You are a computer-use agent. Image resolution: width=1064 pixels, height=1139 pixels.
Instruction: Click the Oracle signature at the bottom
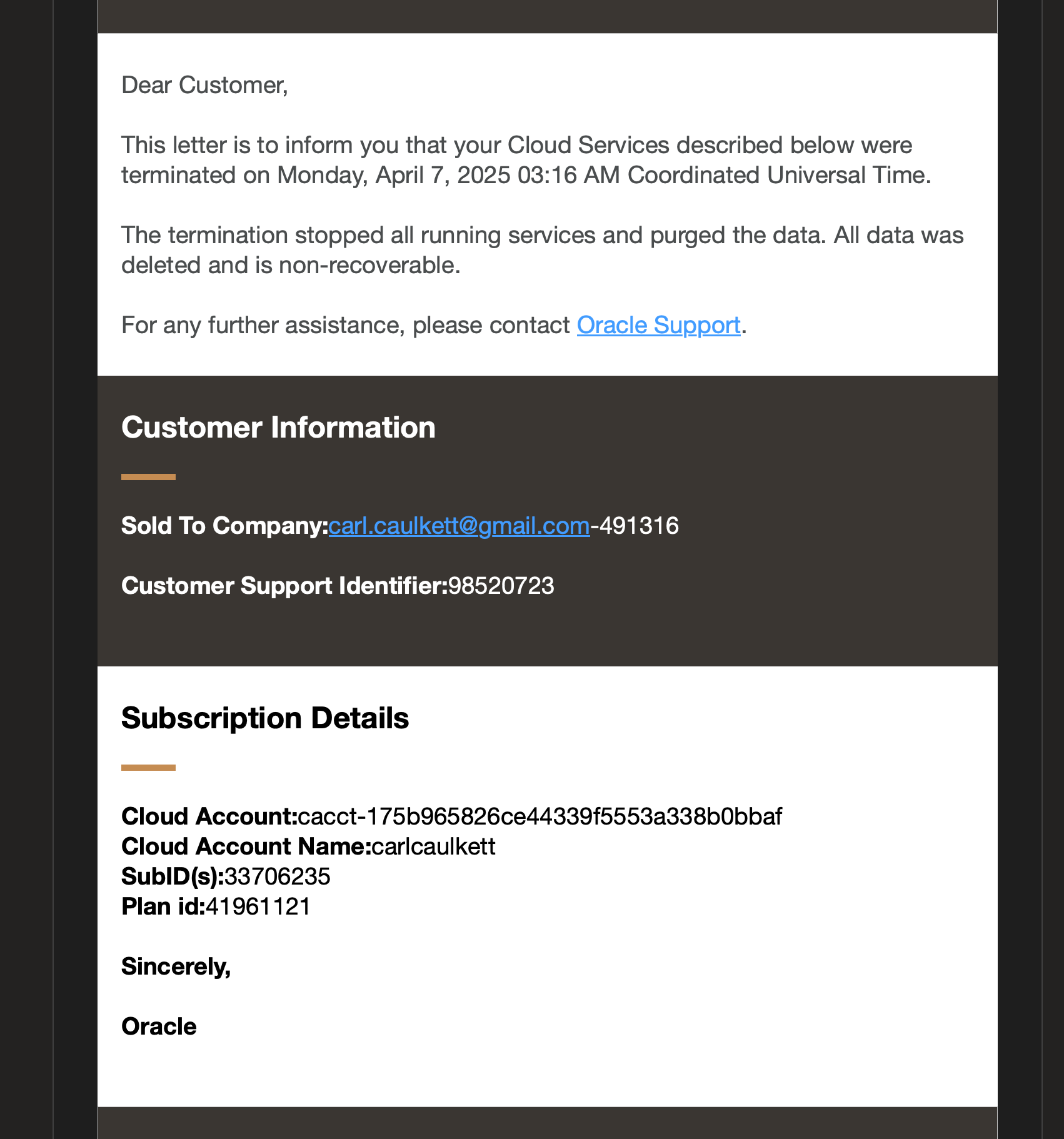(159, 1026)
